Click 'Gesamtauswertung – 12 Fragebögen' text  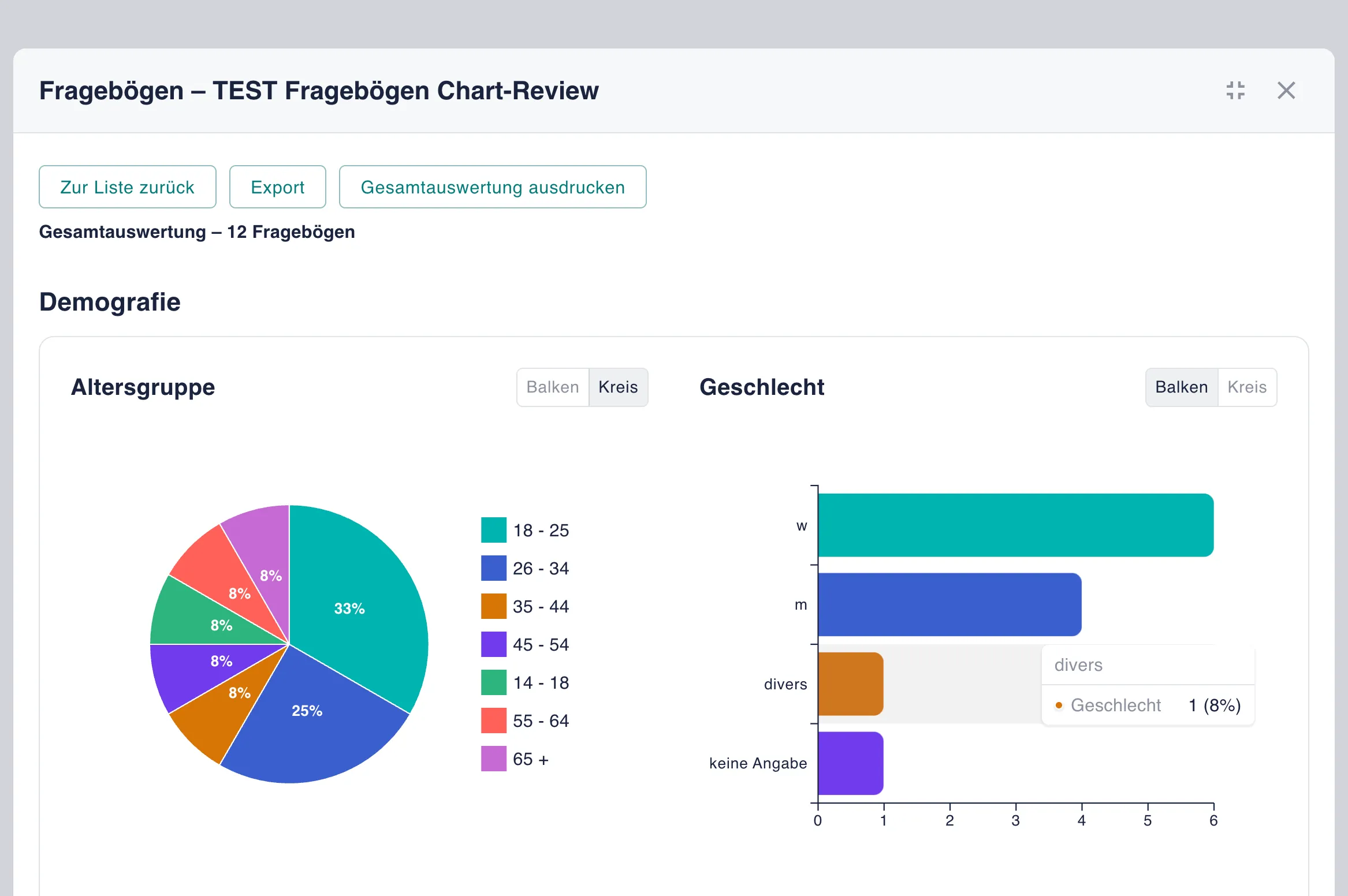click(197, 232)
